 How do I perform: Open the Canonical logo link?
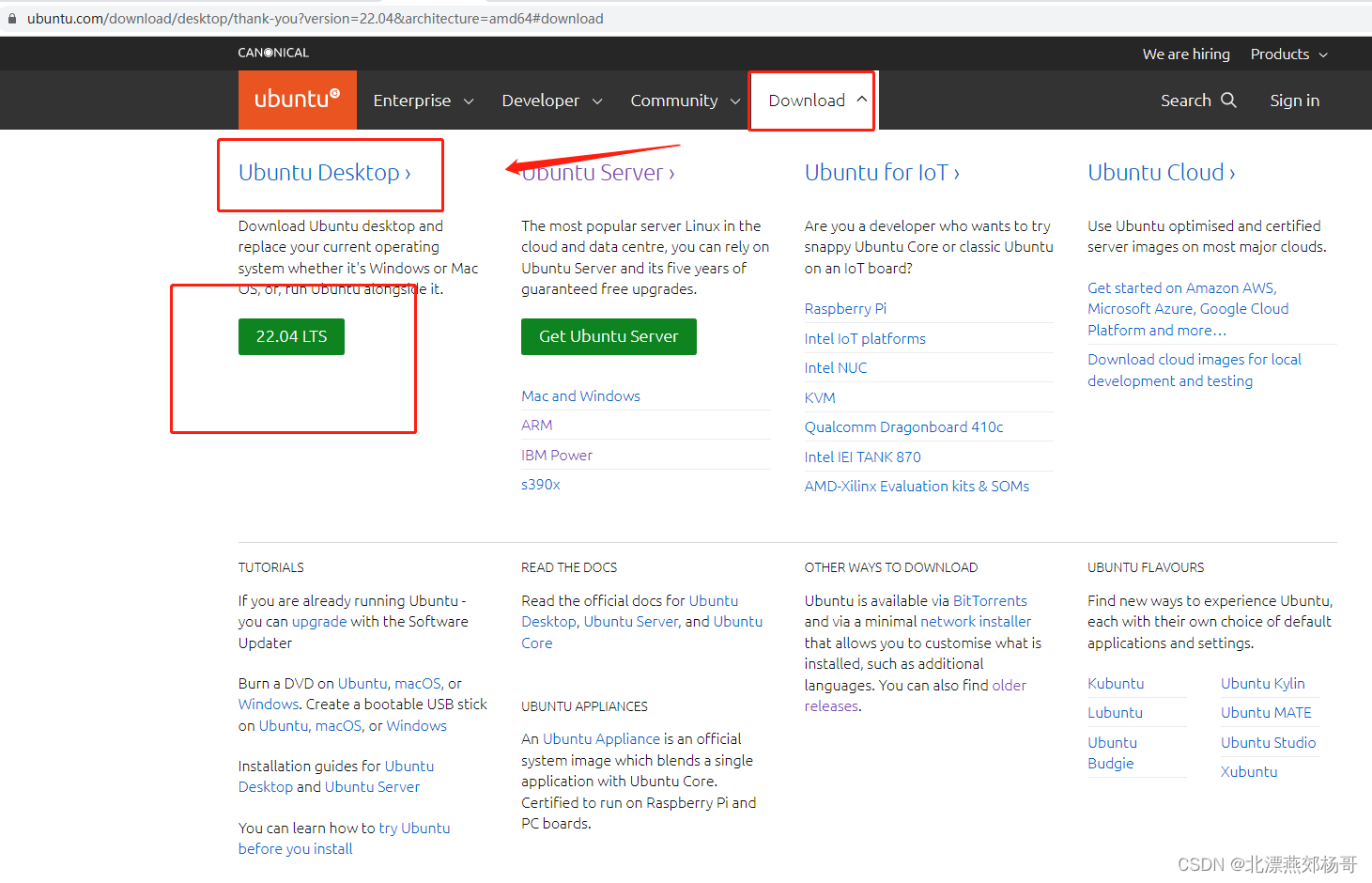click(x=273, y=53)
